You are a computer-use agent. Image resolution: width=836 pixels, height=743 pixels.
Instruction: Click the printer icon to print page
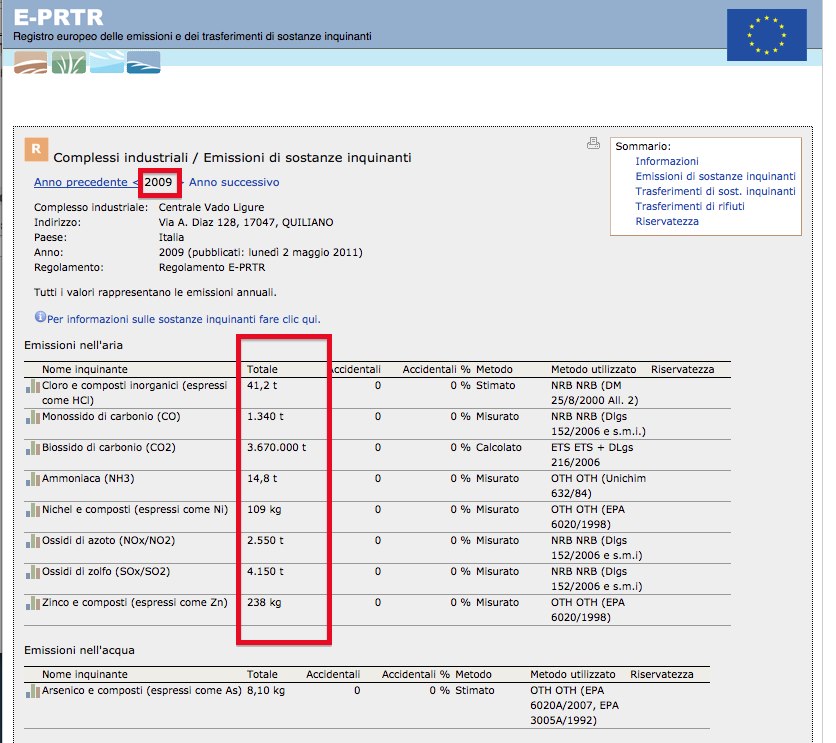(x=593, y=144)
